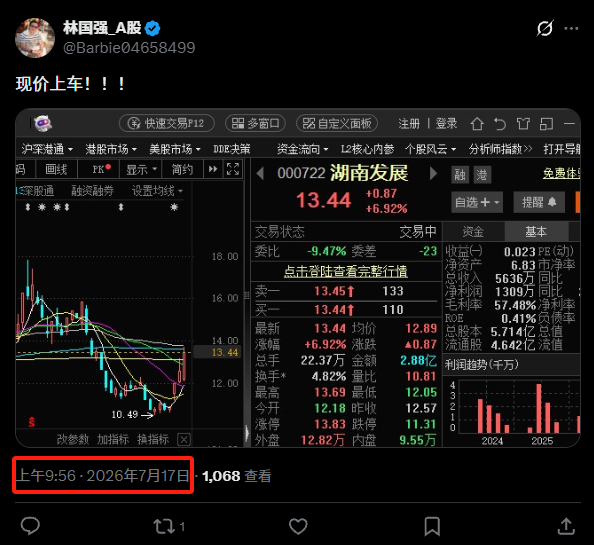Open the 个股风云 dropdown menu
Screen dimensions: 594x545
point(430,149)
